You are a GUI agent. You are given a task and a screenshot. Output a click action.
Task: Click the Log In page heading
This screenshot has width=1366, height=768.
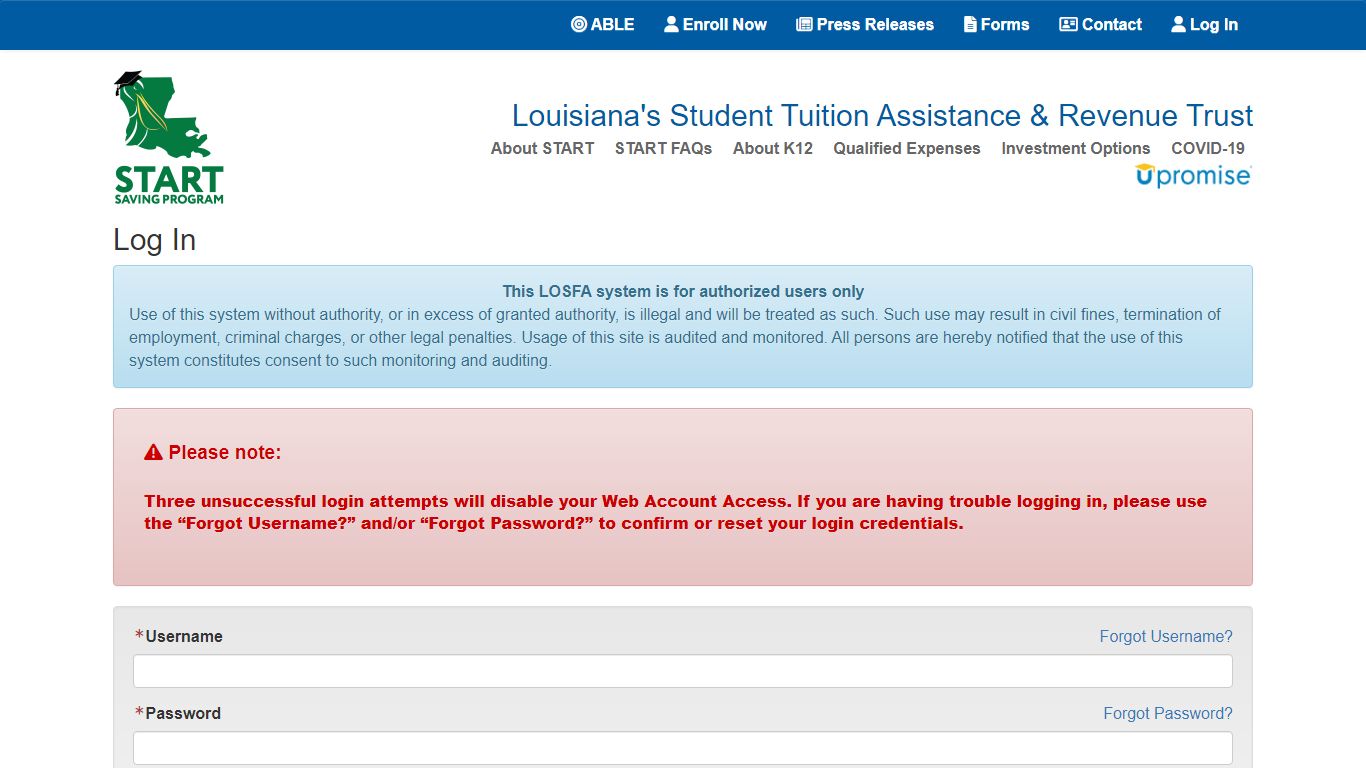pyautogui.click(x=154, y=240)
